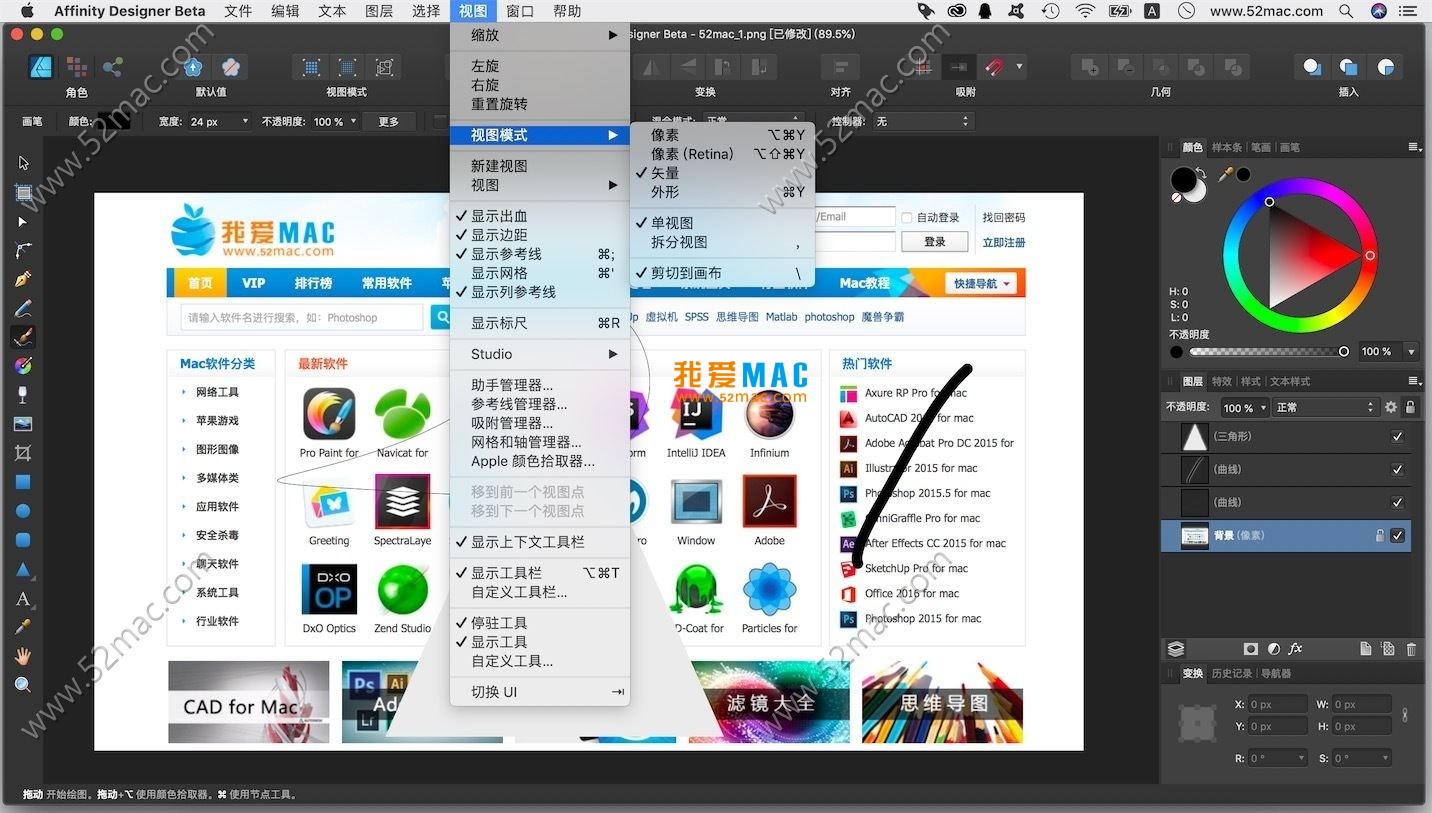Screen dimensions: 1432x813
Task: Switch to Export Persona
Action: point(112,67)
